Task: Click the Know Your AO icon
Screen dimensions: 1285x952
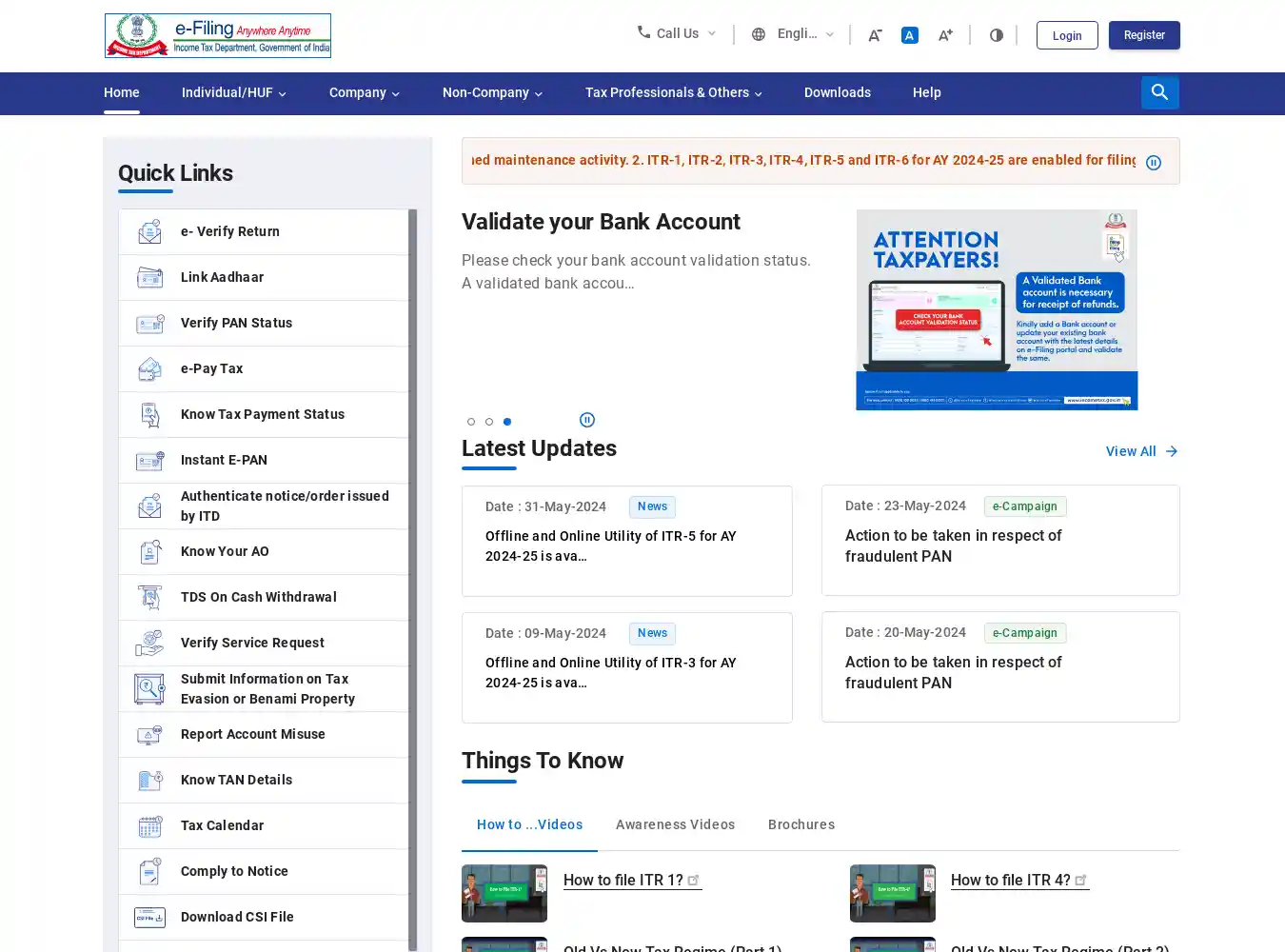Action: [149, 551]
